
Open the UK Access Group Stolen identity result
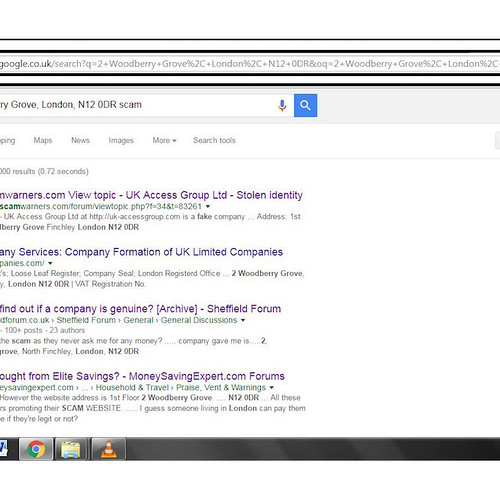click(151, 195)
